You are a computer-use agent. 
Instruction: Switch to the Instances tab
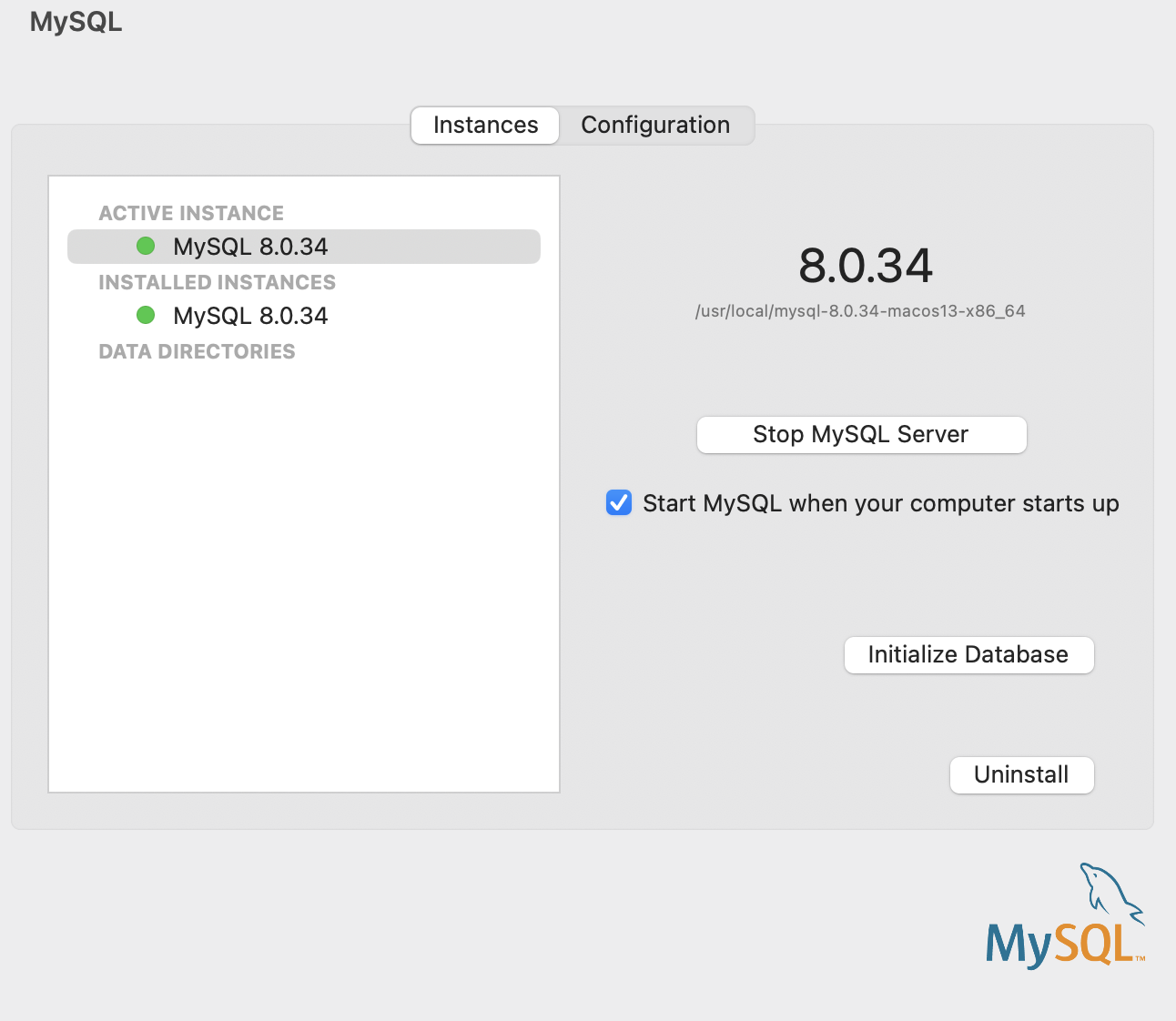[x=485, y=126]
